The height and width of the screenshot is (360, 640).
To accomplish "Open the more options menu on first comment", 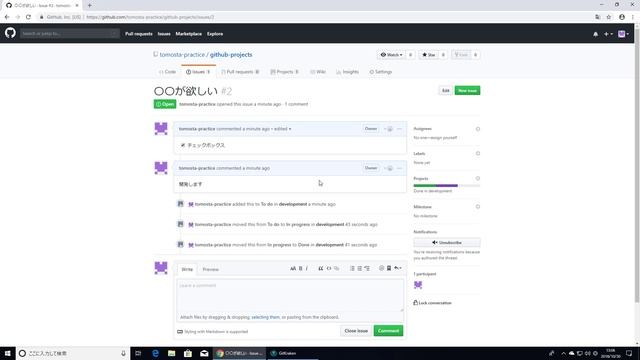I will [400, 129].
